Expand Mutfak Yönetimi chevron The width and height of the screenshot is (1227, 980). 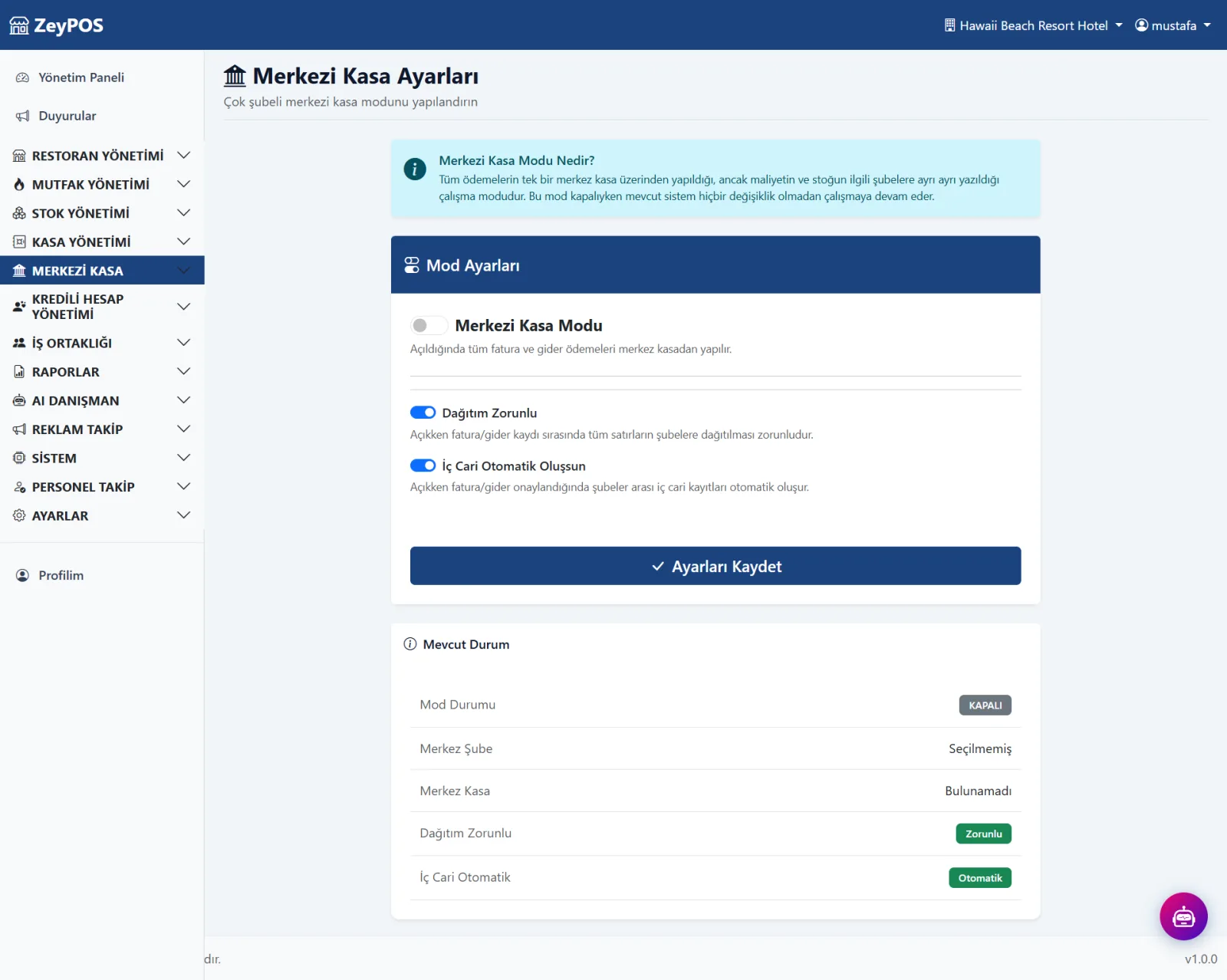[183, 184]
